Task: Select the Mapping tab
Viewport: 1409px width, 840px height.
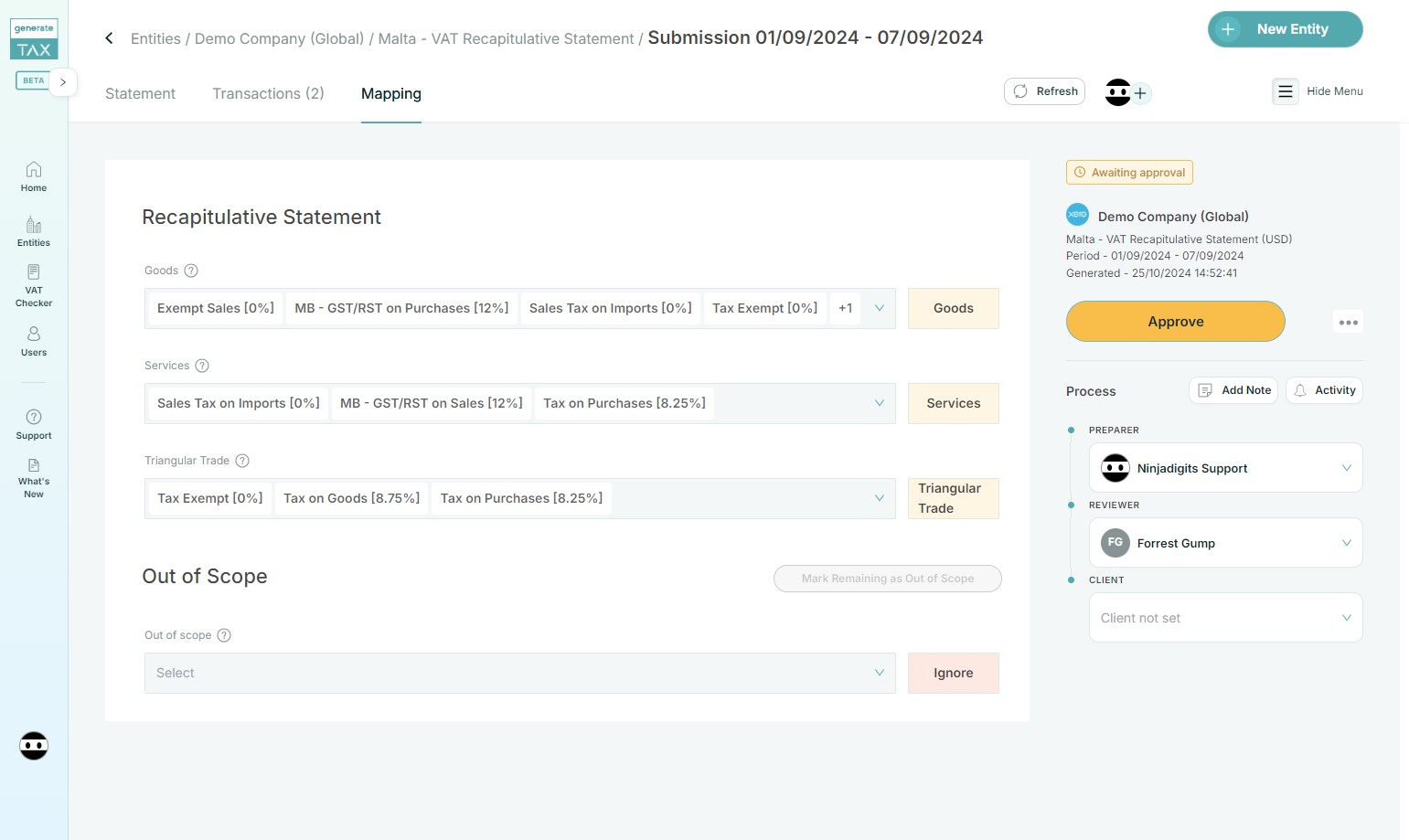Action: (x=391, y=93)
